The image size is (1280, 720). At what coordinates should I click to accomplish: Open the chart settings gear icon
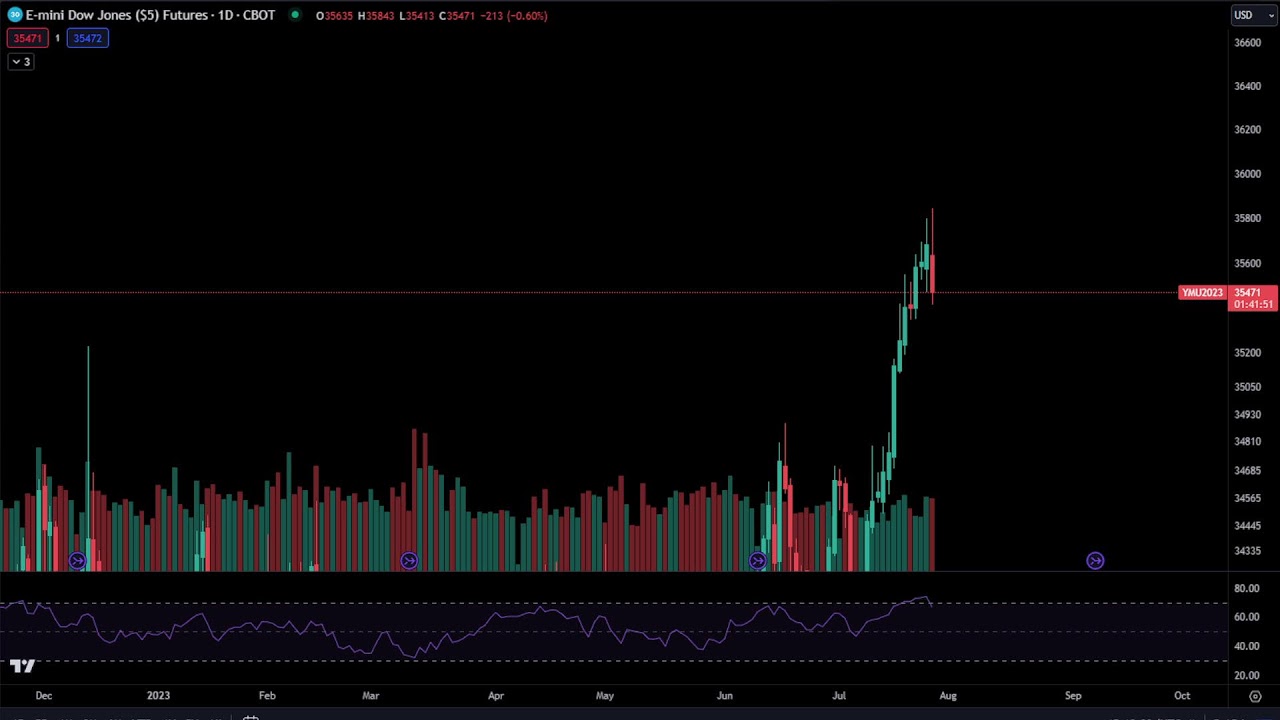1255,696
